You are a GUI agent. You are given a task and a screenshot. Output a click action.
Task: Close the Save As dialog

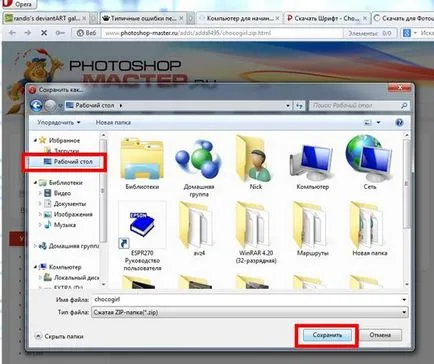400,88
